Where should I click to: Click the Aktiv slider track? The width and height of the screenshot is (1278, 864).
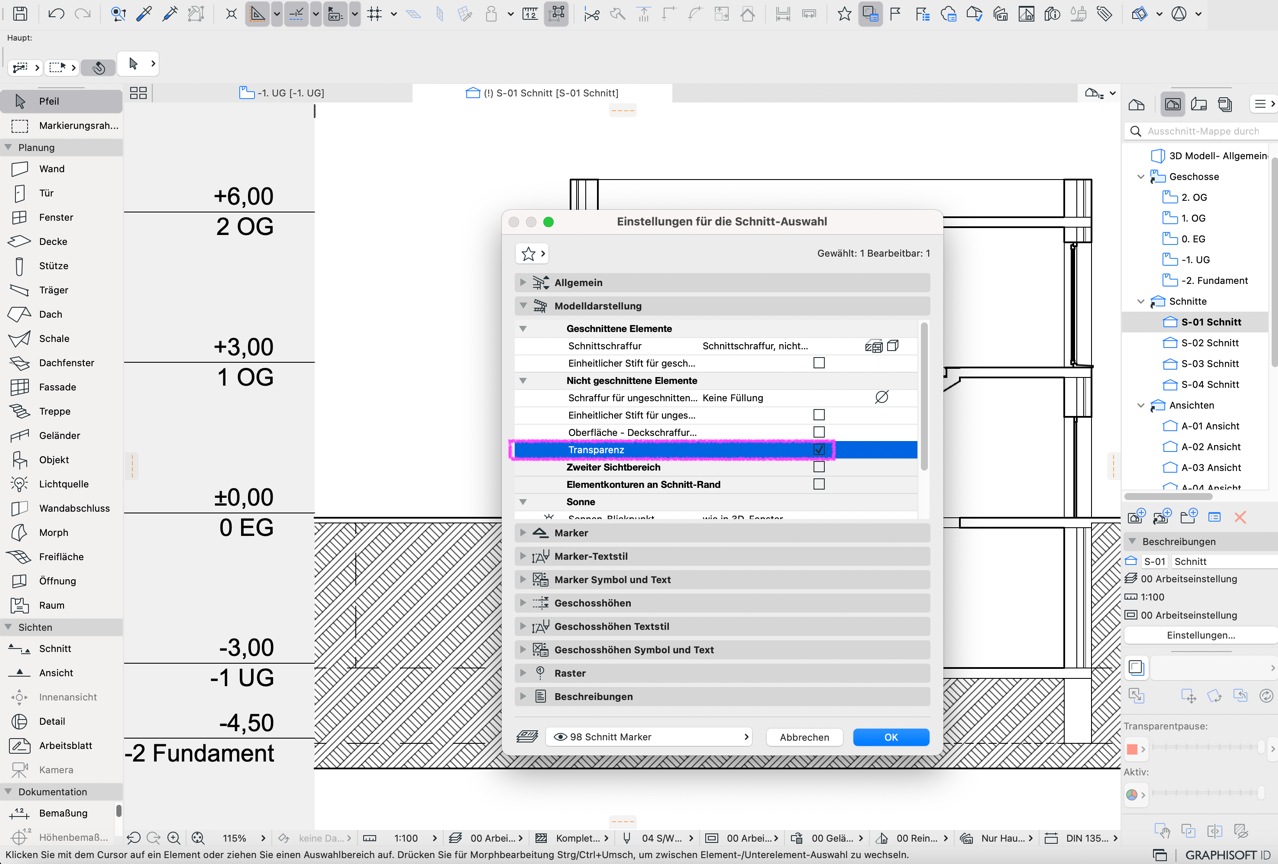click(x=1208, y=794)
